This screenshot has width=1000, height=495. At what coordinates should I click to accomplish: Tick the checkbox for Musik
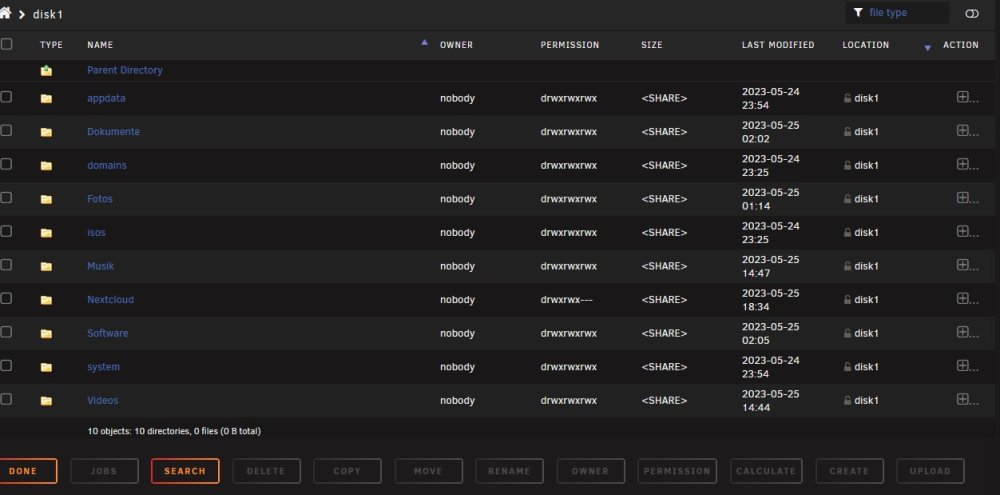[6, 265]
